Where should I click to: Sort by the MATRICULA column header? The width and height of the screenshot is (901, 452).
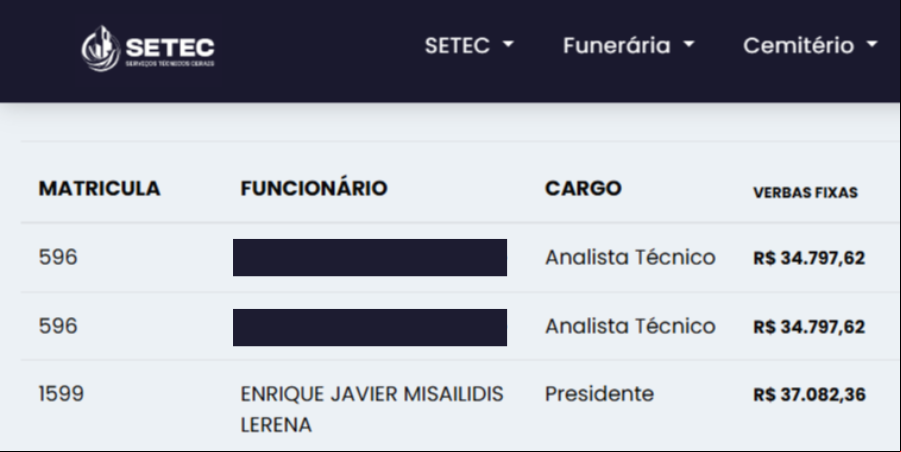(x=99, y=188)
